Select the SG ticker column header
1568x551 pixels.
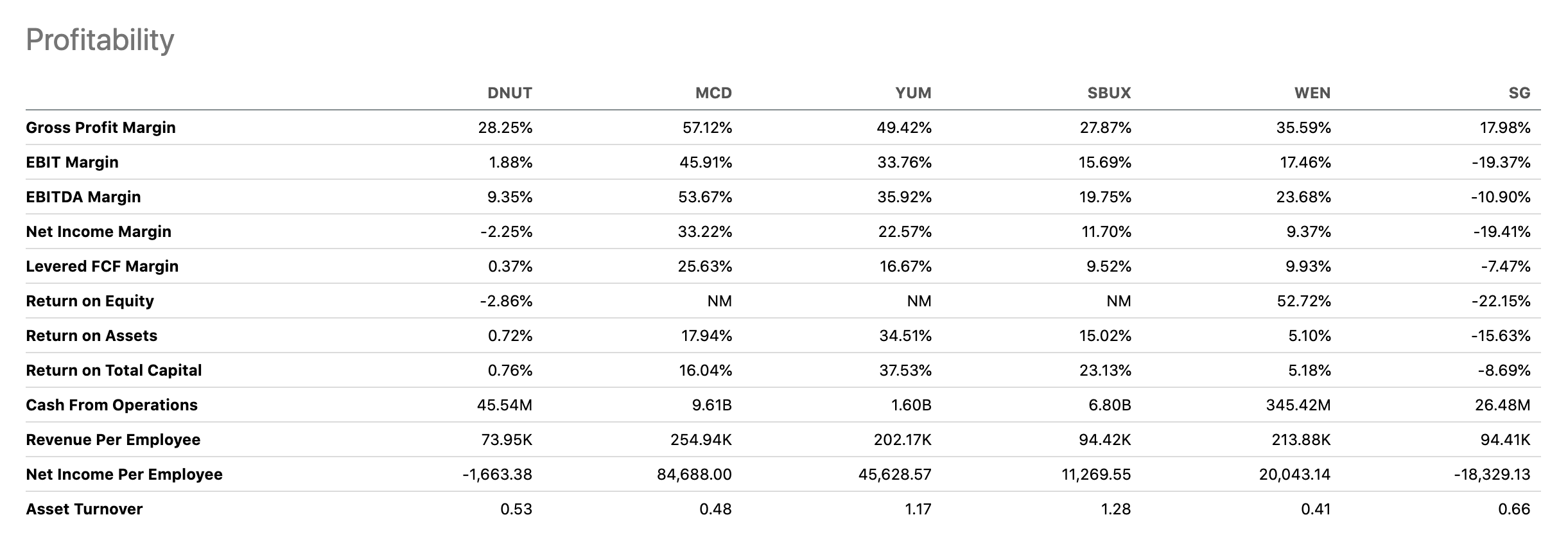pos(1519,93)
